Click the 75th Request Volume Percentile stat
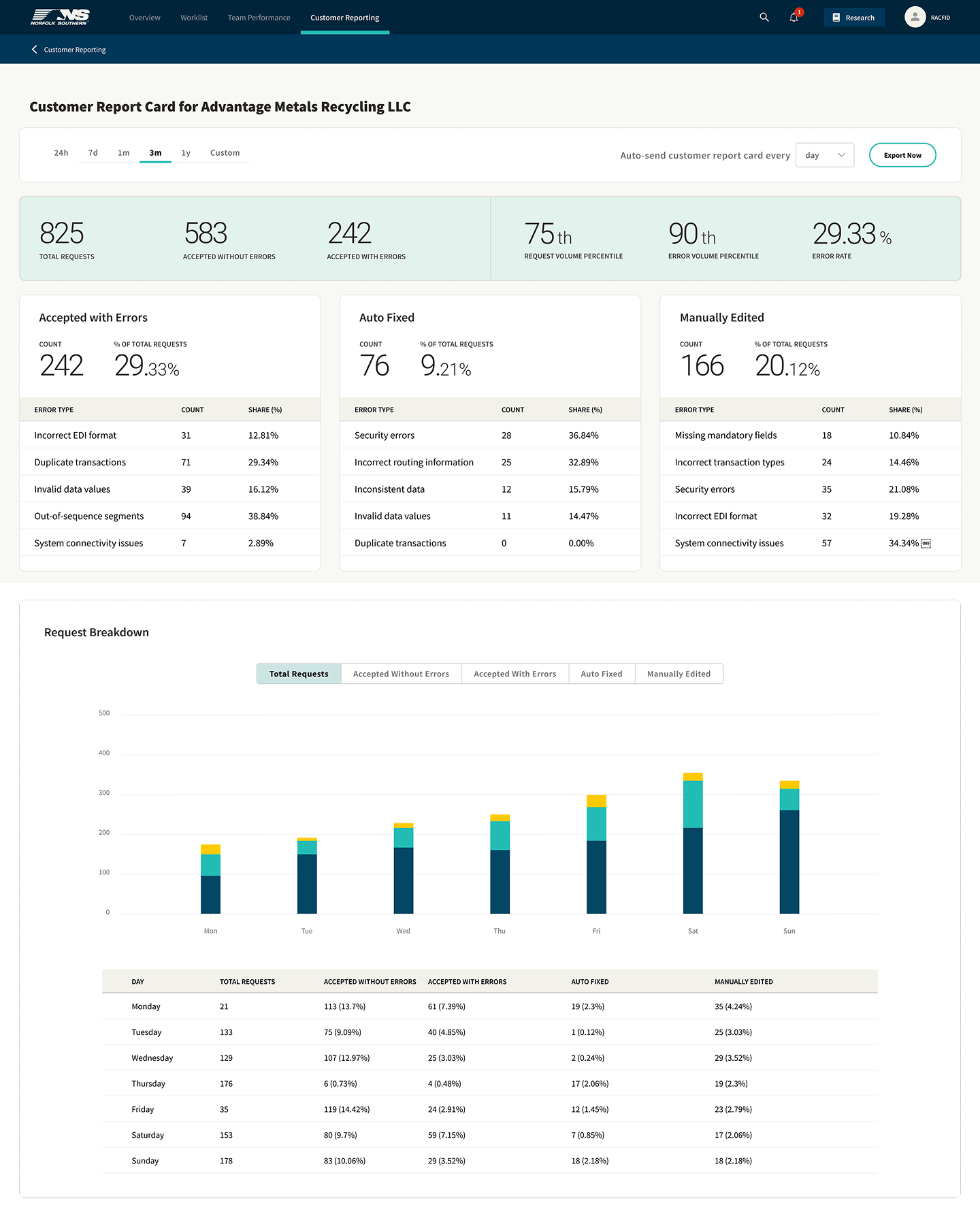 coord(574,240)
